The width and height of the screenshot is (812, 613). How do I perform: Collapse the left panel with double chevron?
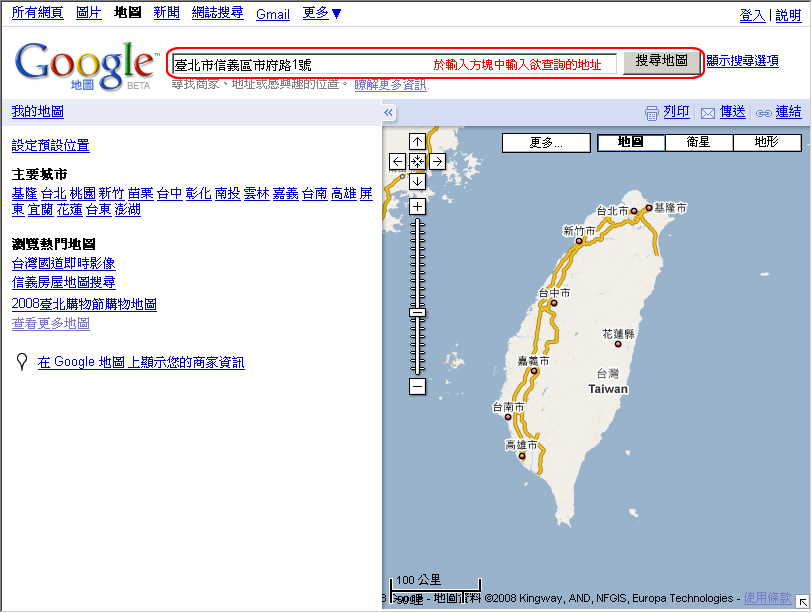coord(388,112)
